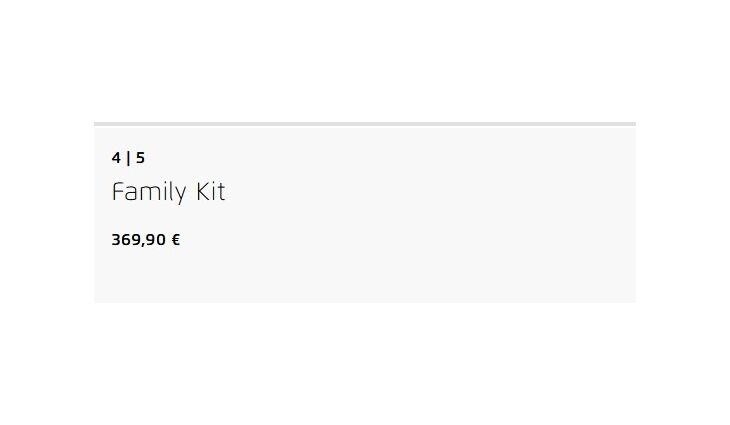Select the 369,90 € price text
This screenshot has width=730, height=425.
[x=146, y=240]
